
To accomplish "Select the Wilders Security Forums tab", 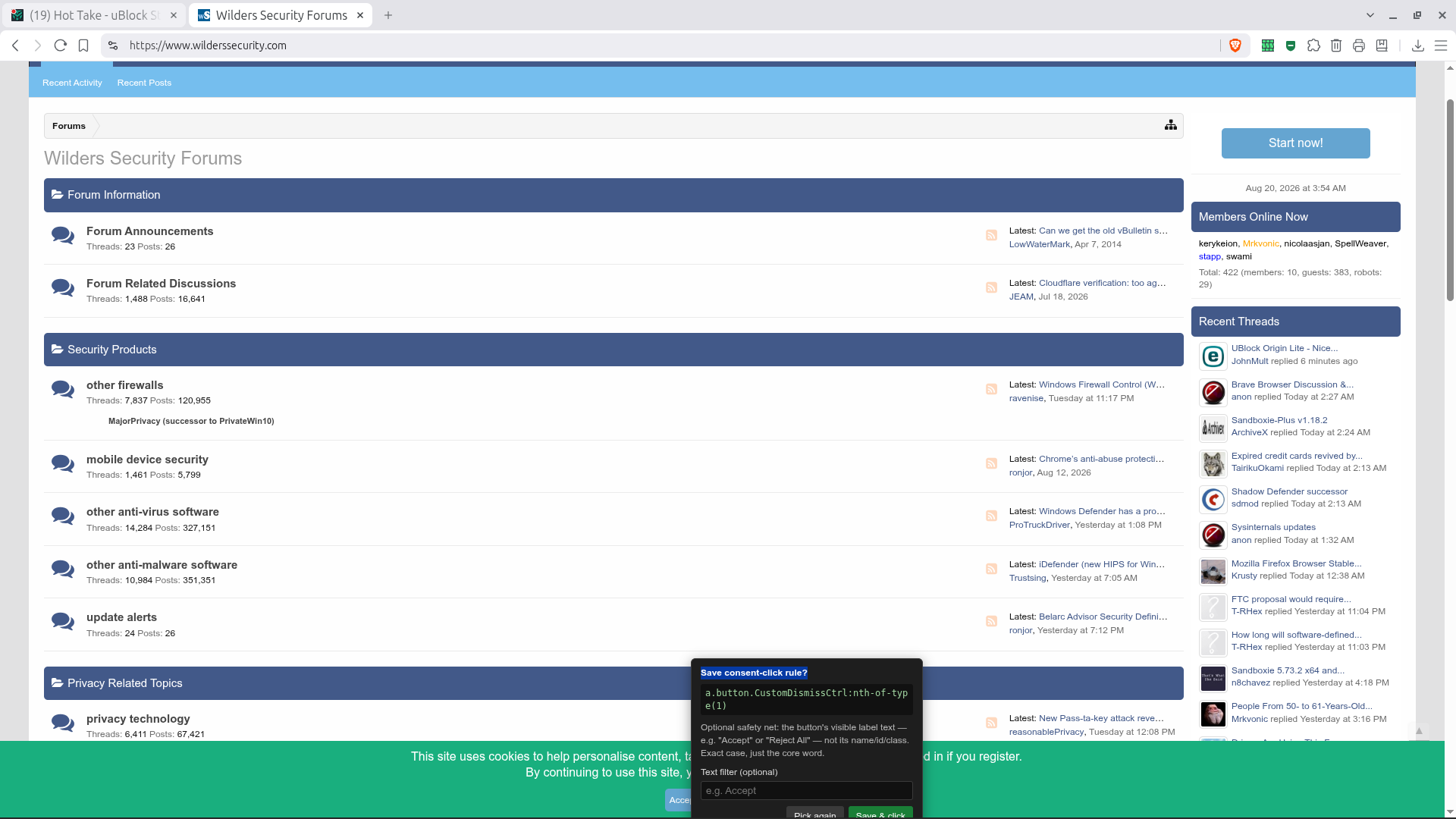I will 281,15.
